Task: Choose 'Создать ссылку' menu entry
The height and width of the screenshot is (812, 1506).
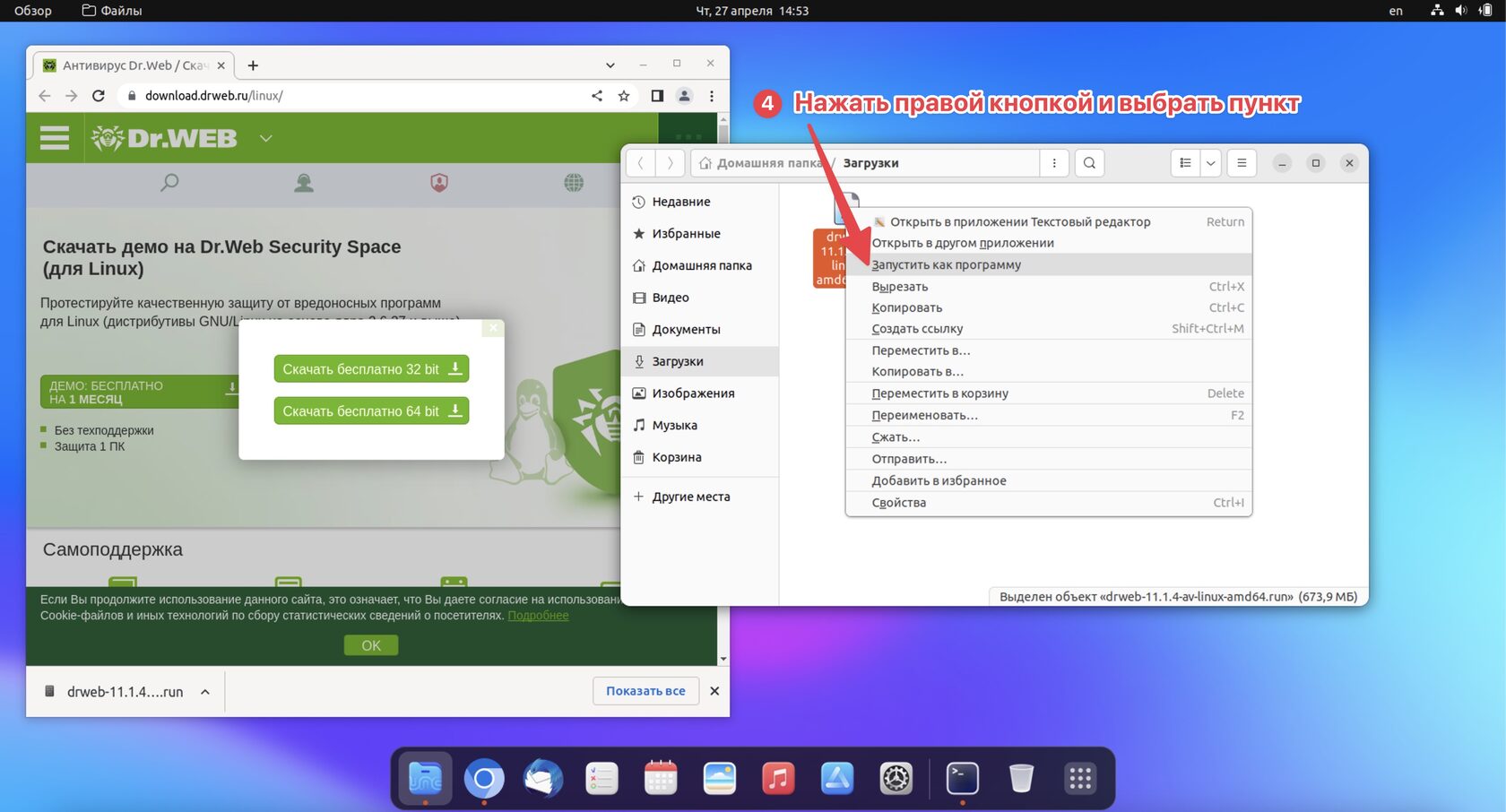Action: click(1049, 329)
